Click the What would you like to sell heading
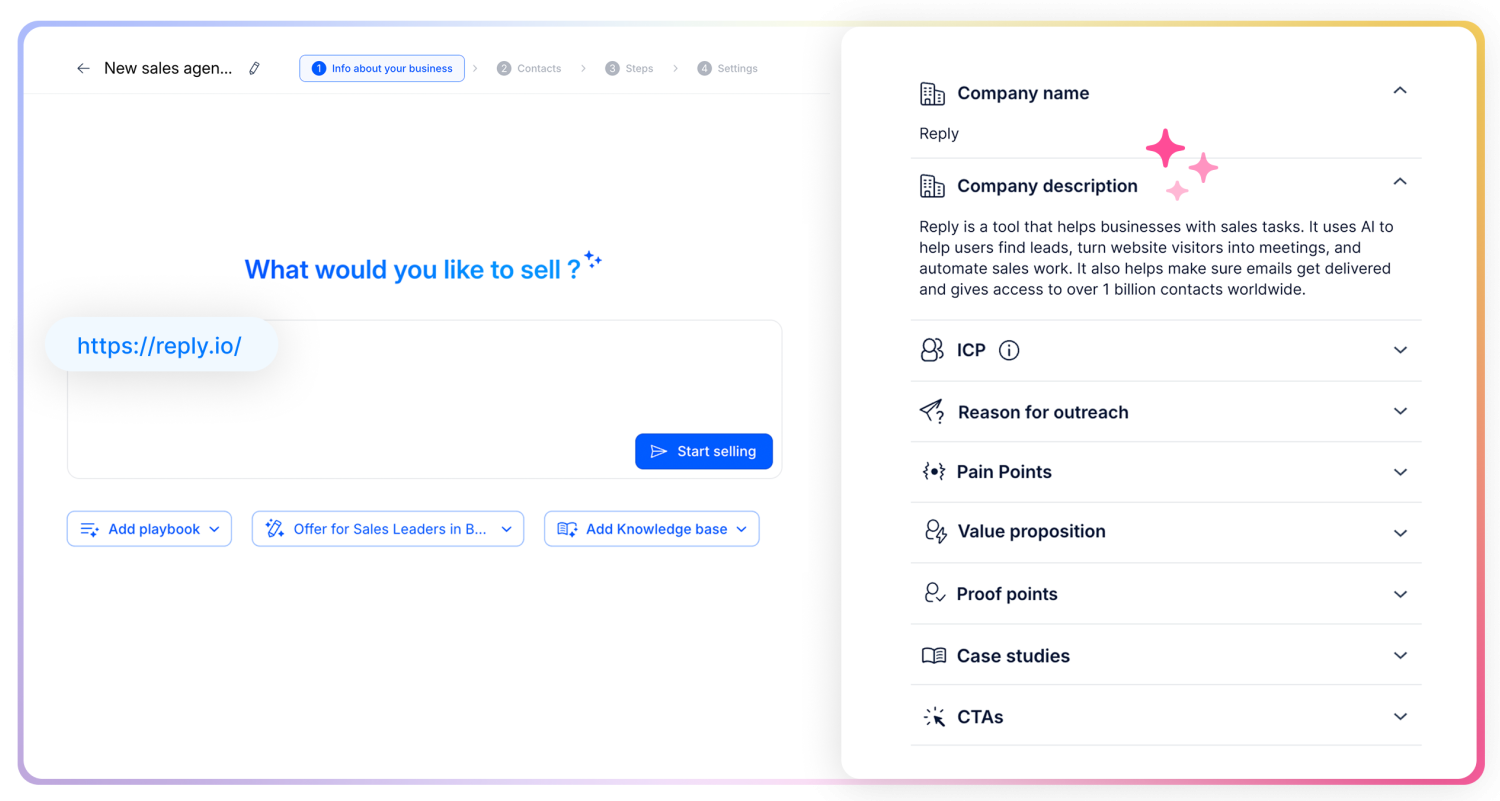The image size is (1500, 801). pyautogui.click(x=412, y=269)
